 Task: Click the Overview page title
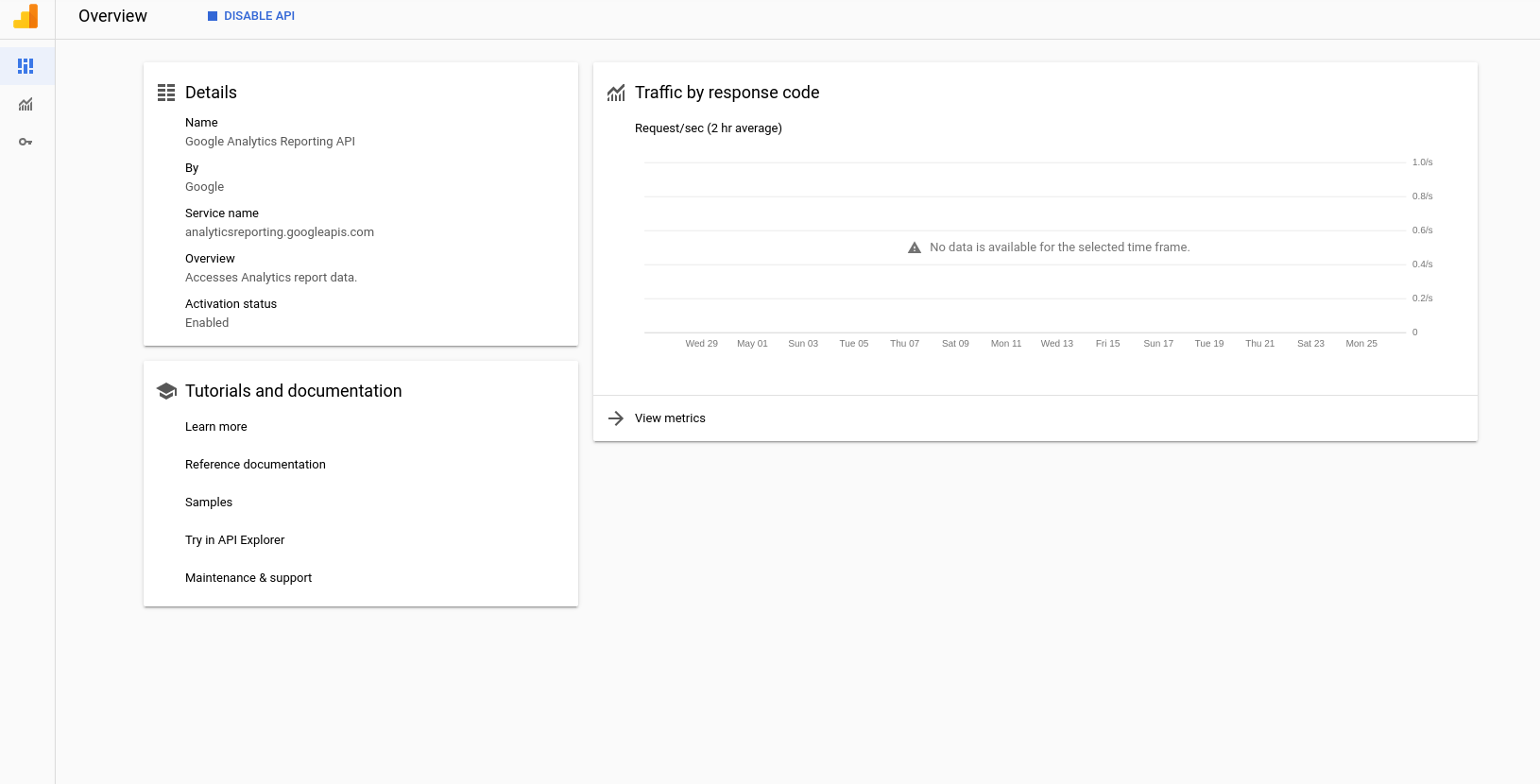click(112, 16)
